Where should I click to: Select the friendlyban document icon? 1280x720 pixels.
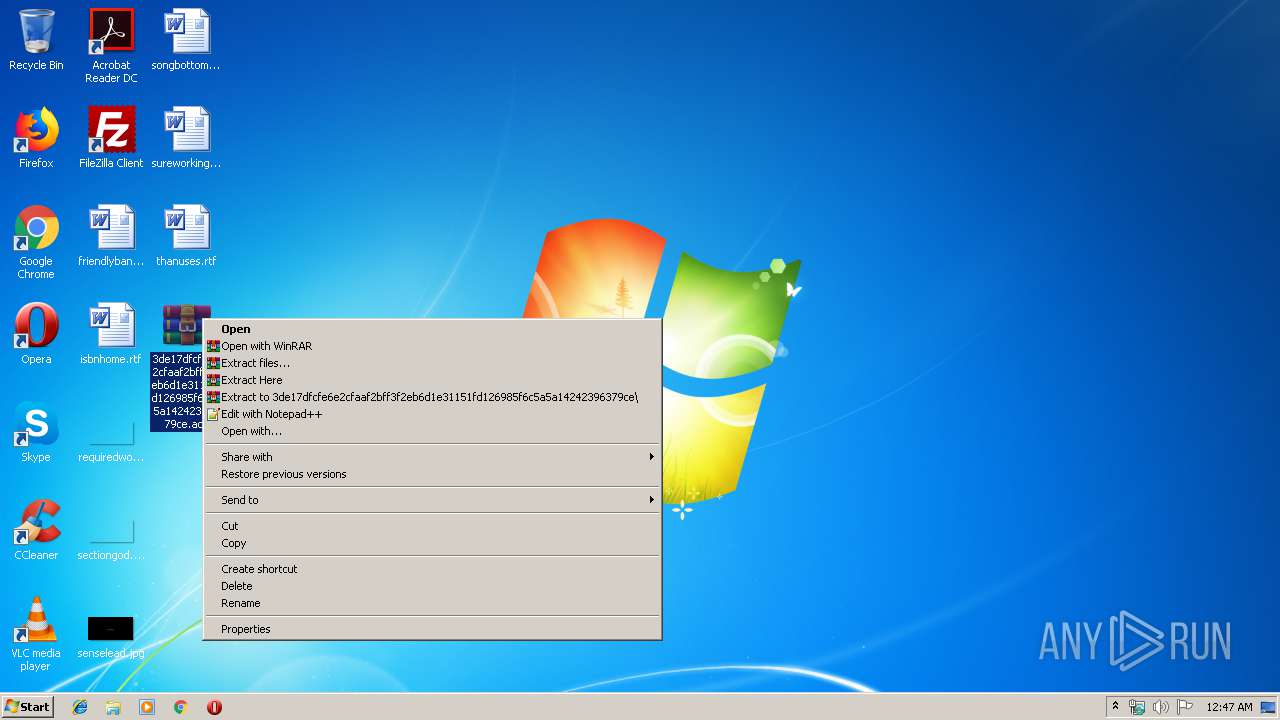111,236
